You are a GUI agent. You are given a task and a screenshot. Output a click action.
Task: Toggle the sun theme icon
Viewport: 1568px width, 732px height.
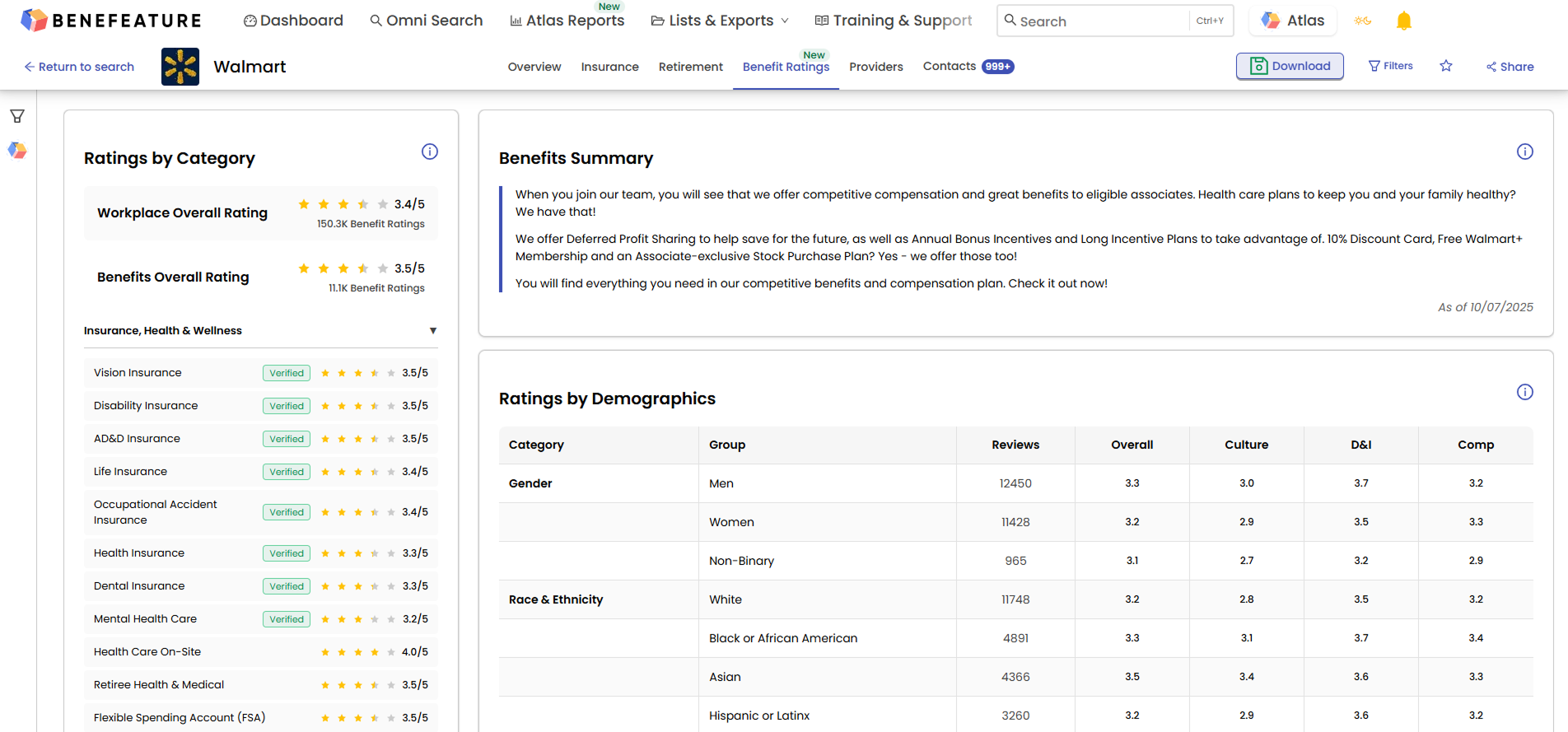1363,21
